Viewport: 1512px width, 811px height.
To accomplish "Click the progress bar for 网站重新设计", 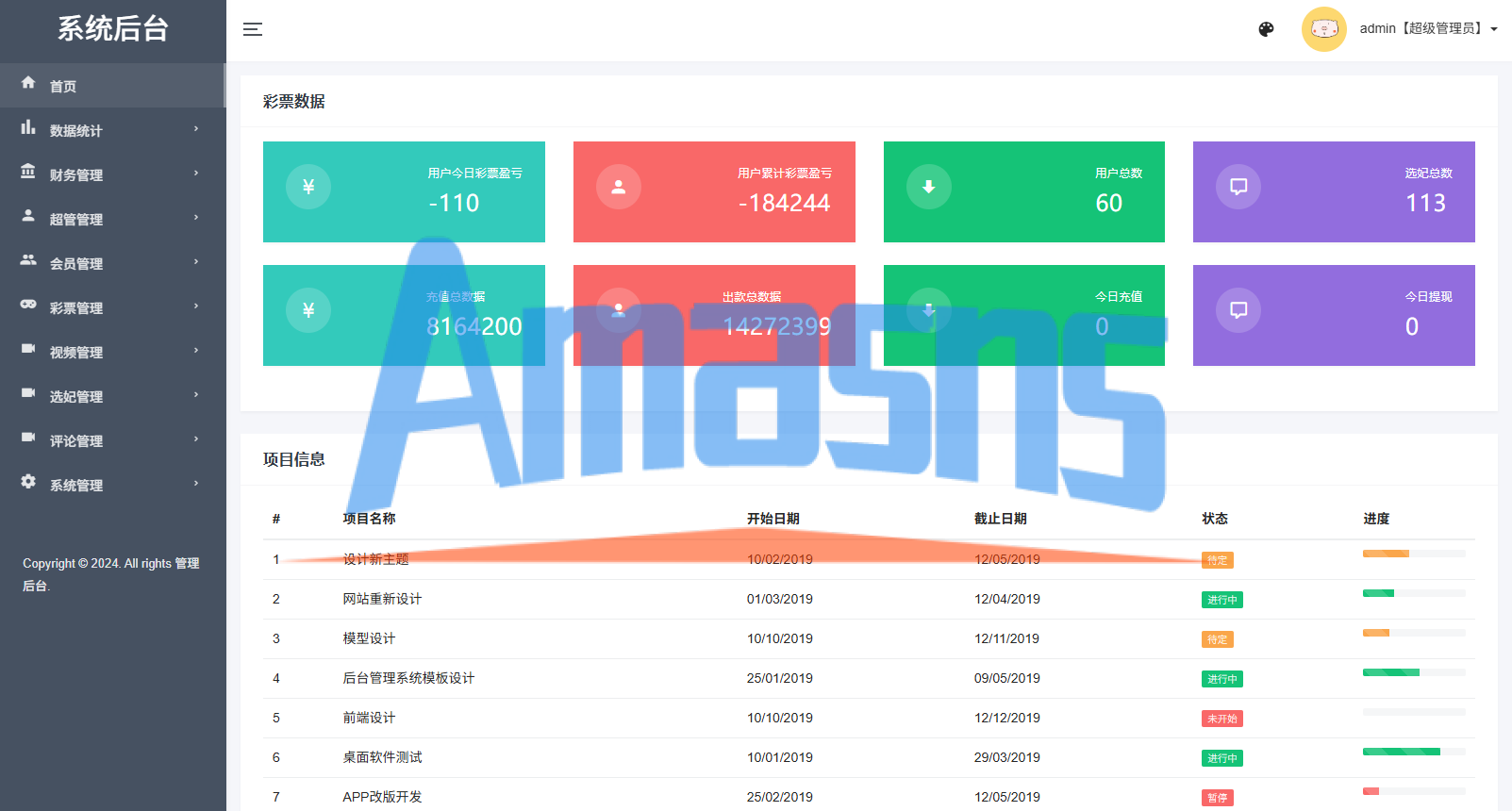I will pos(1414,593).
